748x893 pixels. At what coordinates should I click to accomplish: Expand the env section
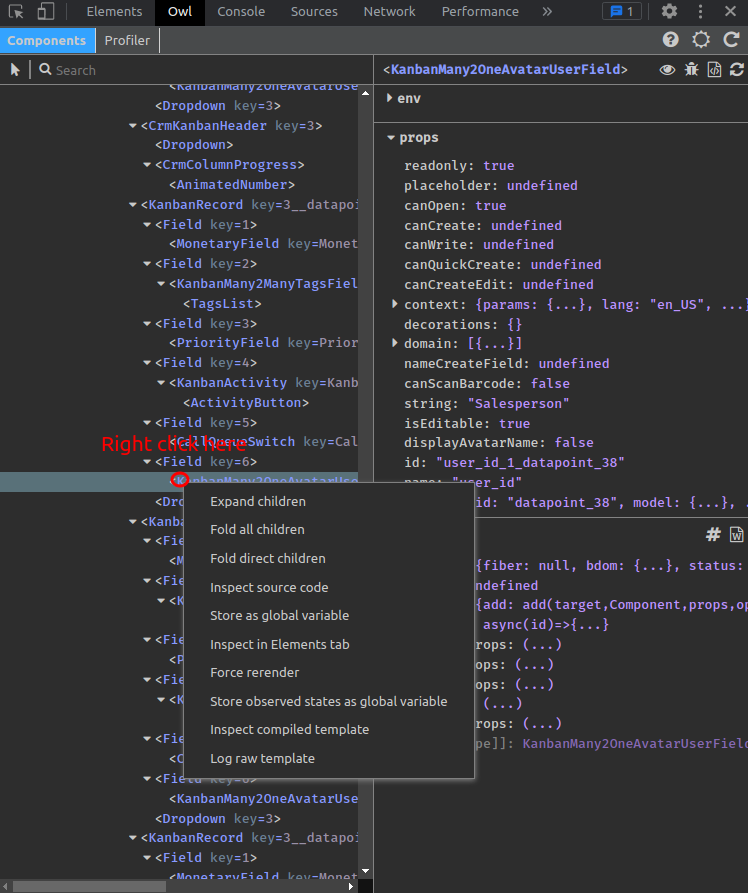pyautogui.click(x=390, y=98)
